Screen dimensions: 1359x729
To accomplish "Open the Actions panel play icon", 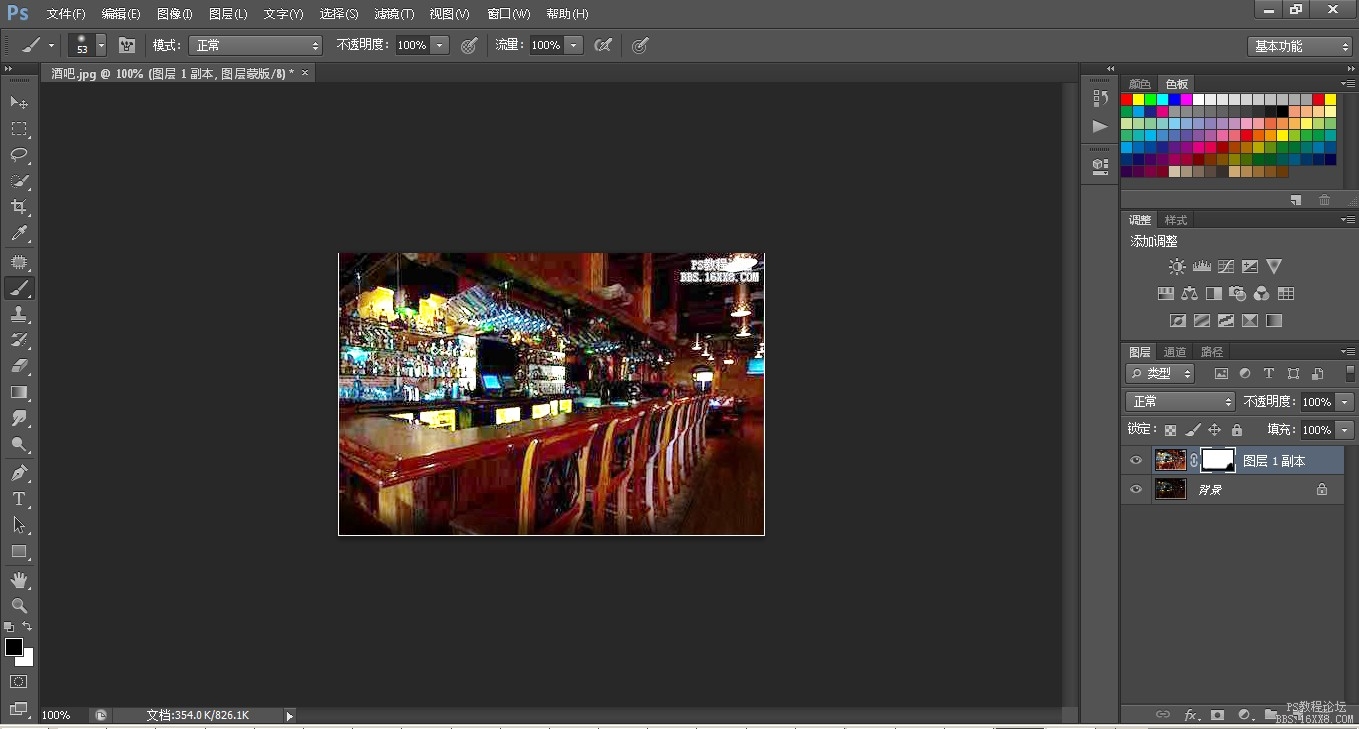I will point(1100,126).
